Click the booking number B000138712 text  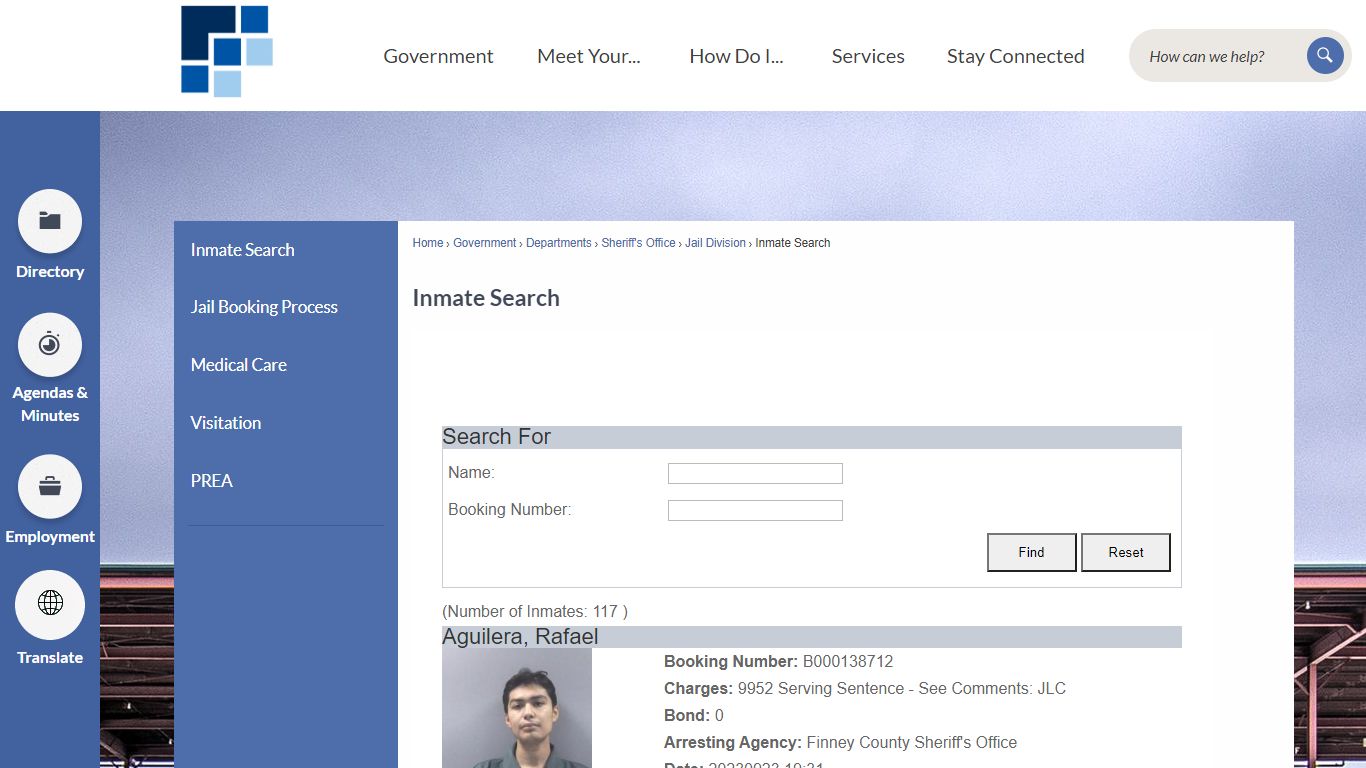[848, 662]
